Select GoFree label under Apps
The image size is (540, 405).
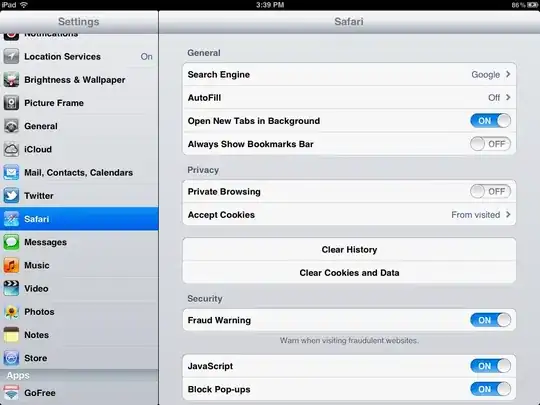coord(40,393)
